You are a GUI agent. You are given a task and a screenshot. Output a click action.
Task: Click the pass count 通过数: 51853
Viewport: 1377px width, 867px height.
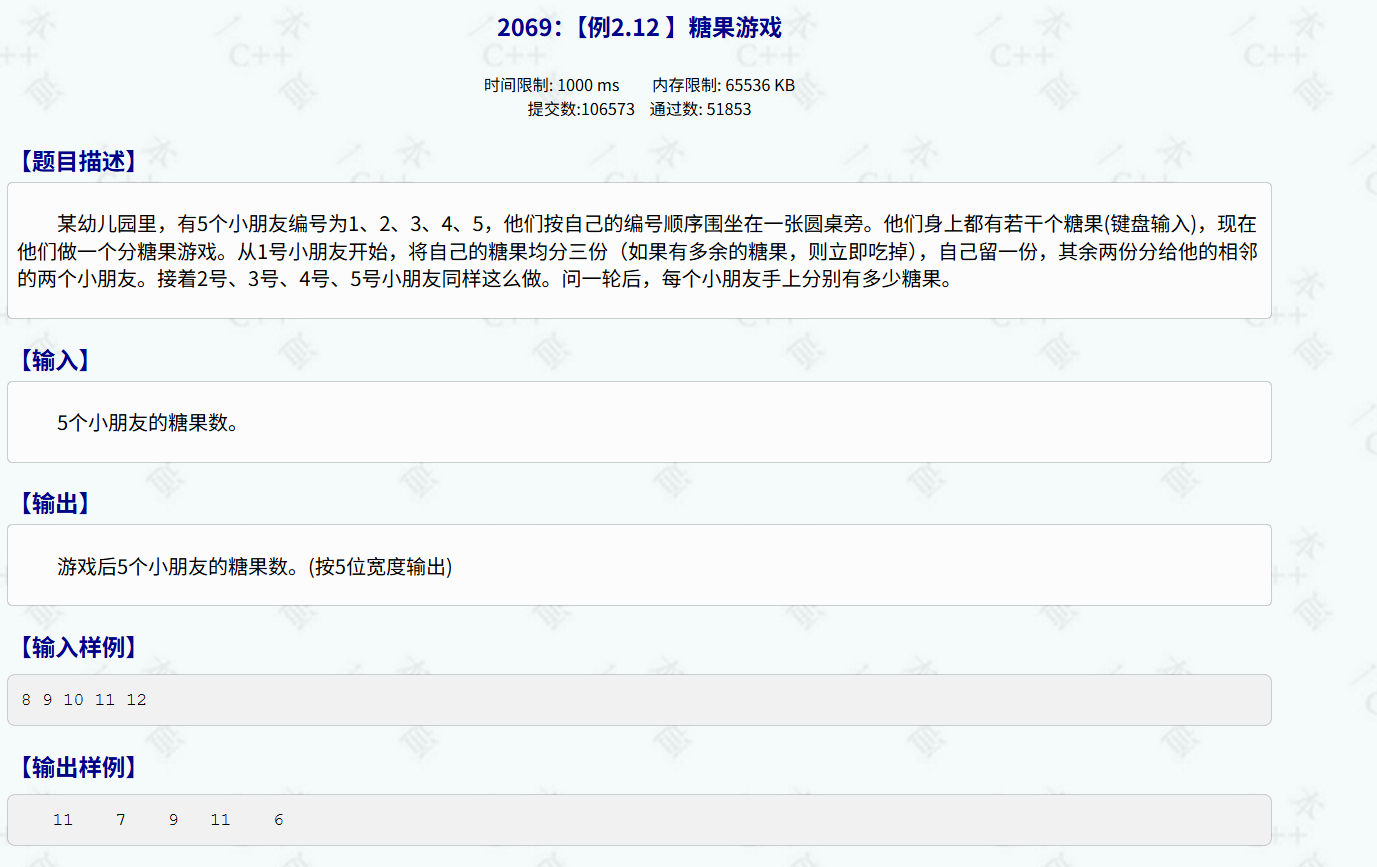pos(700,109)
